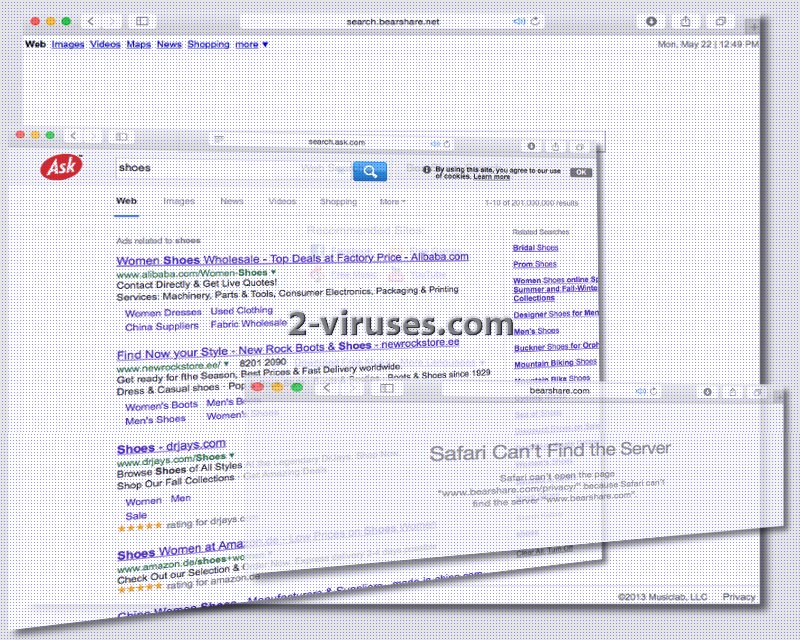The height and width of the screenshot is (640, 800).
Task: Select the Images tab on Ask results
Action: [x=179, y=201]
